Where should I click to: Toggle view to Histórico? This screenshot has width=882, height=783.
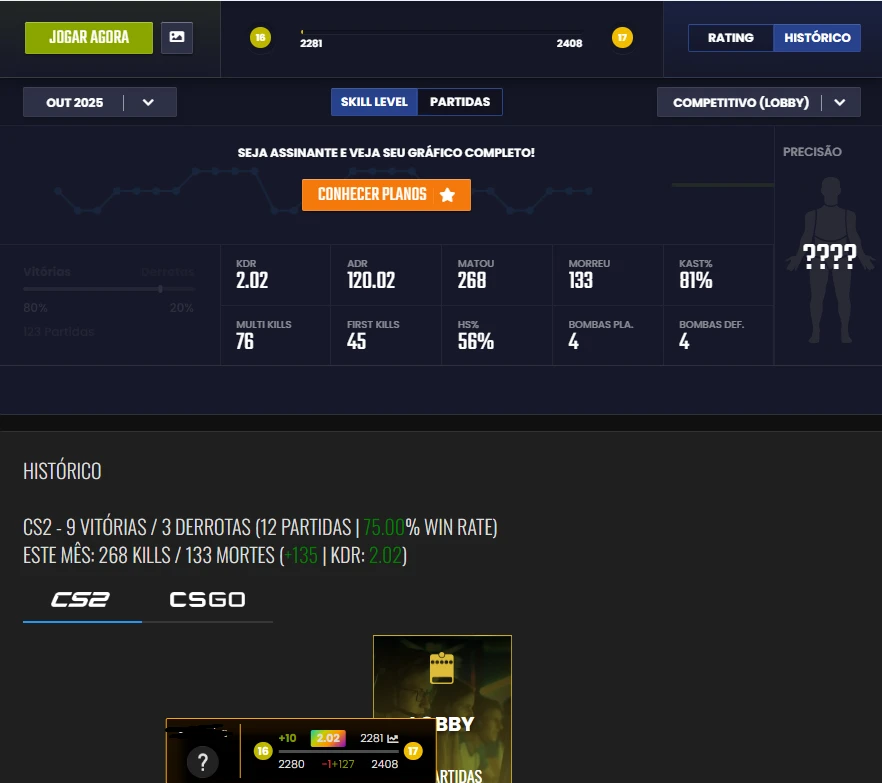tap(816, 38)
